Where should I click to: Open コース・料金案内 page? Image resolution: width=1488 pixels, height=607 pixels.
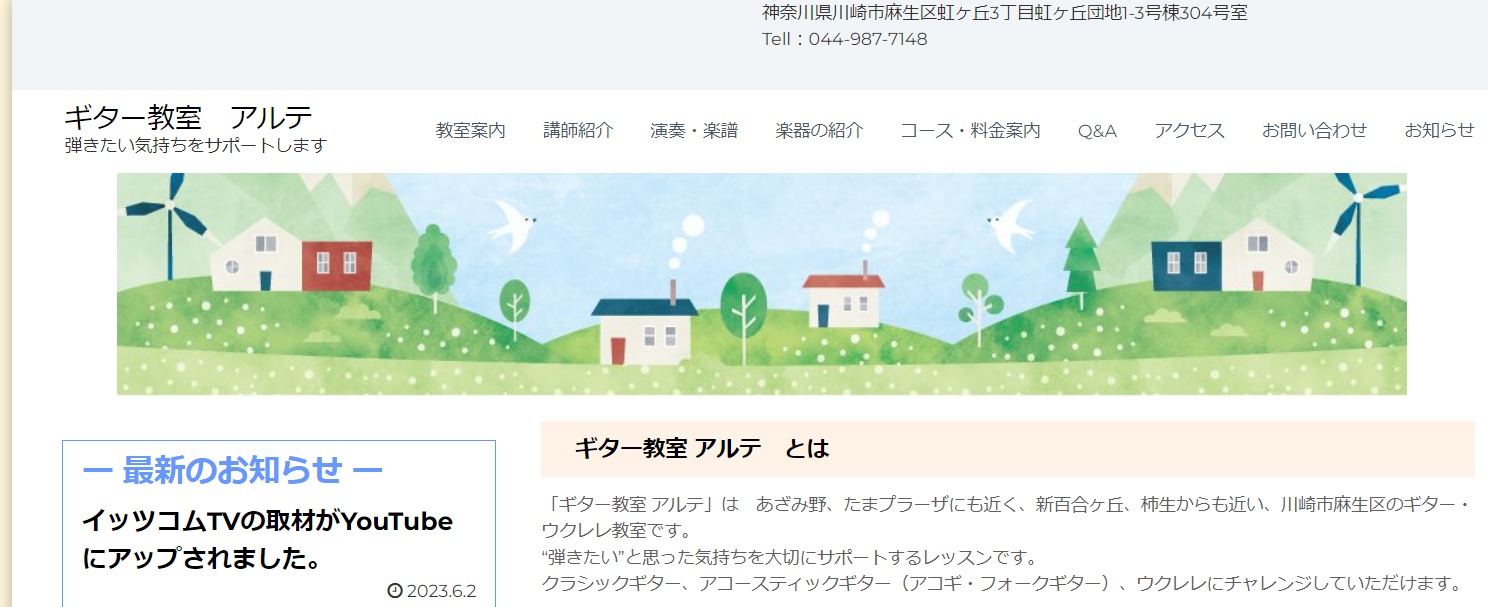(970, 130)
